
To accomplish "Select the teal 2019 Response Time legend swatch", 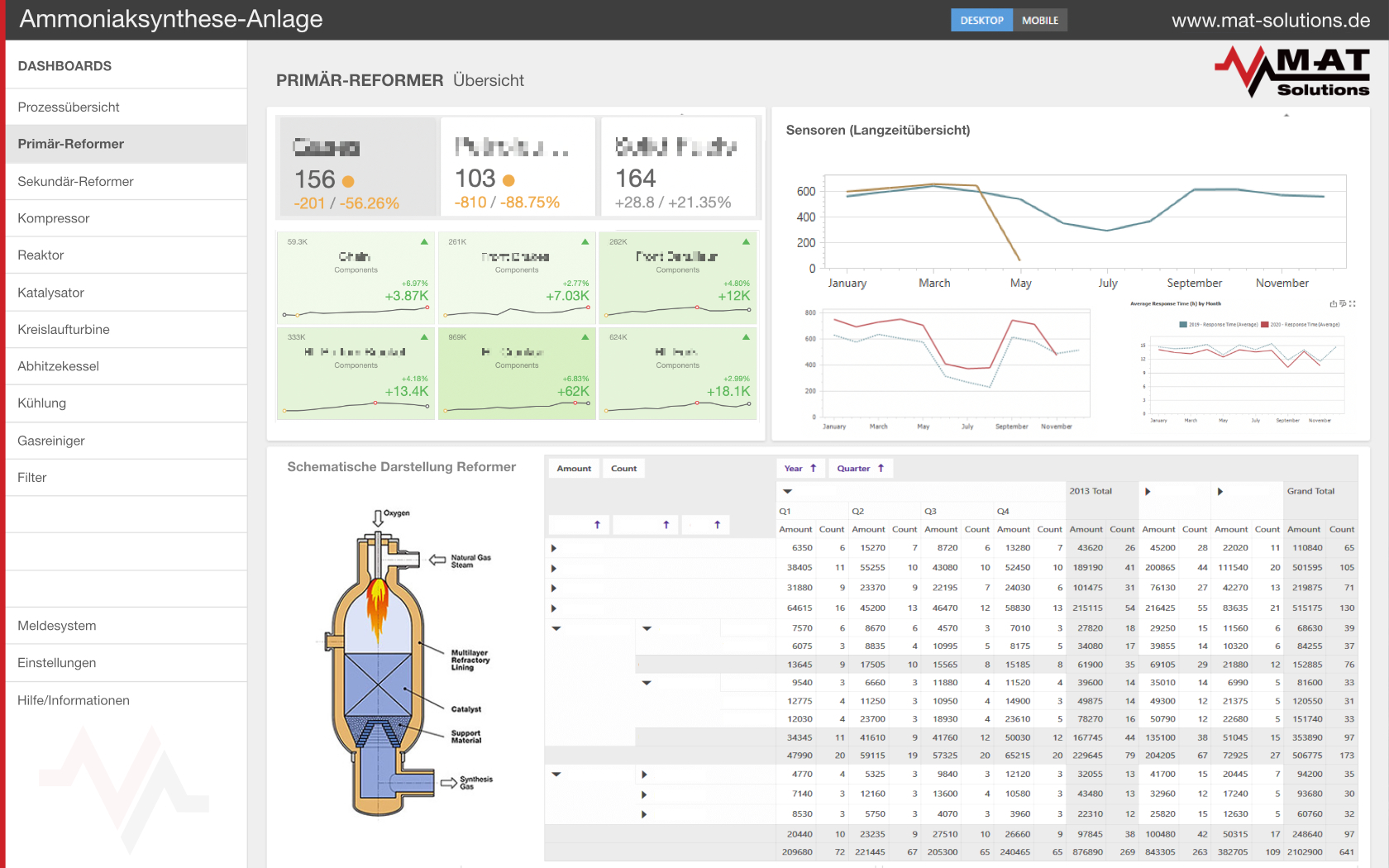I will pos(1182,325).
